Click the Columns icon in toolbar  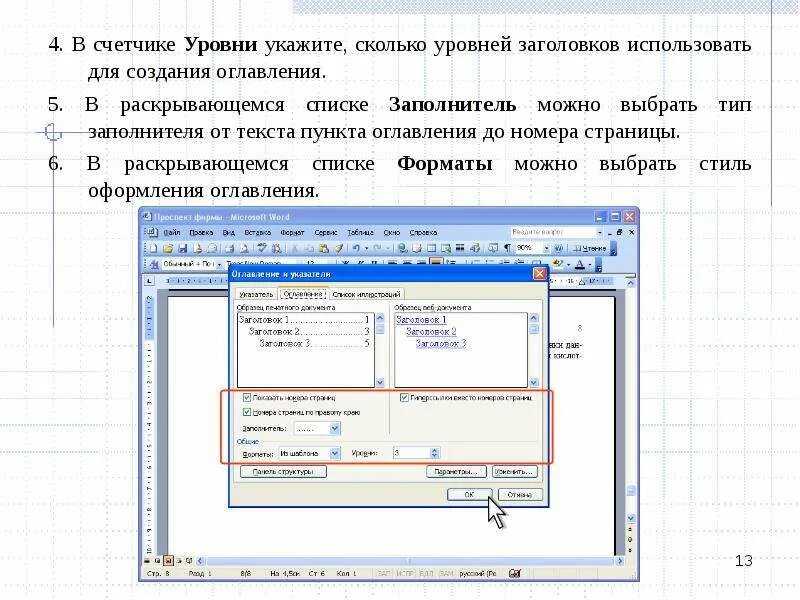(460, 248)
